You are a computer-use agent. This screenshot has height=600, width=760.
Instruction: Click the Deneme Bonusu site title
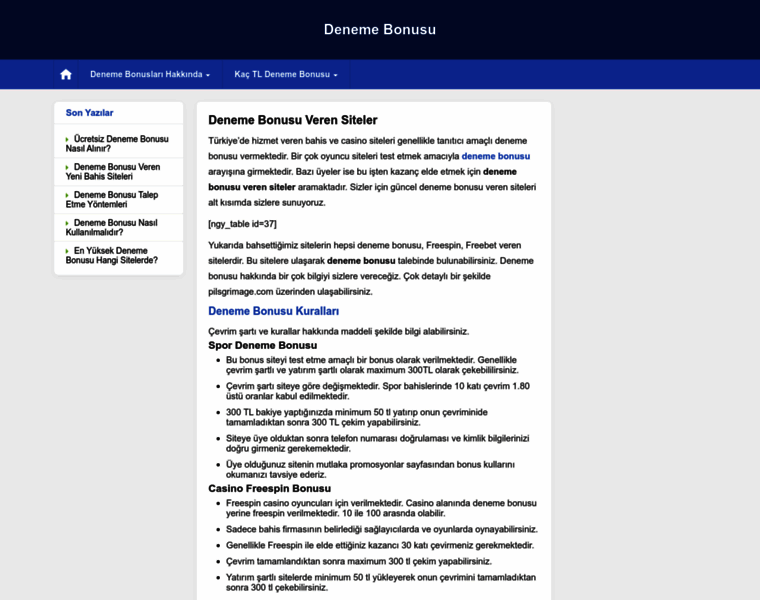[380, 30]
